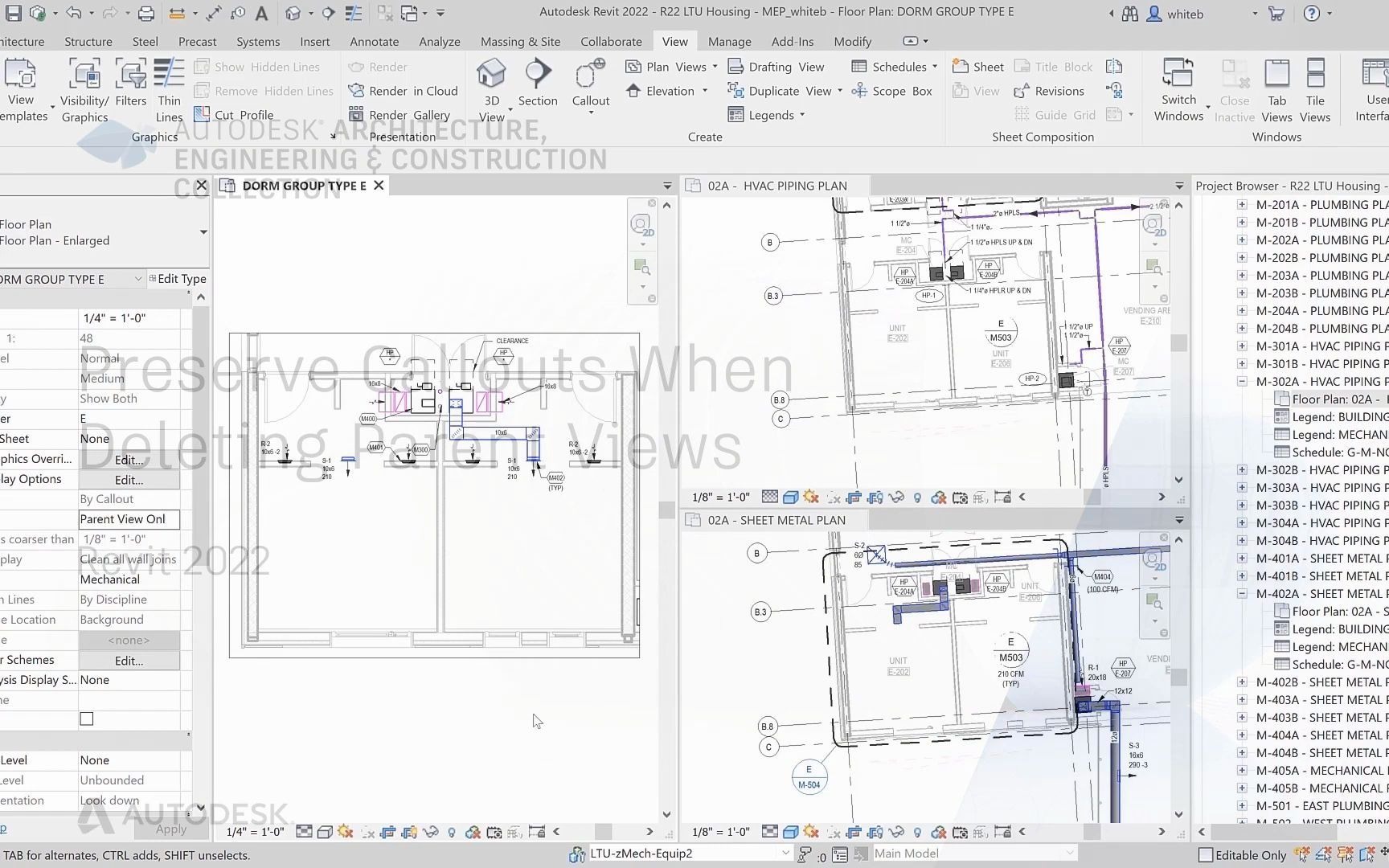Click Edit Type in Properties palette
Screen dimensions: 1389x868
pyautogui.click(x=178, y=279)
